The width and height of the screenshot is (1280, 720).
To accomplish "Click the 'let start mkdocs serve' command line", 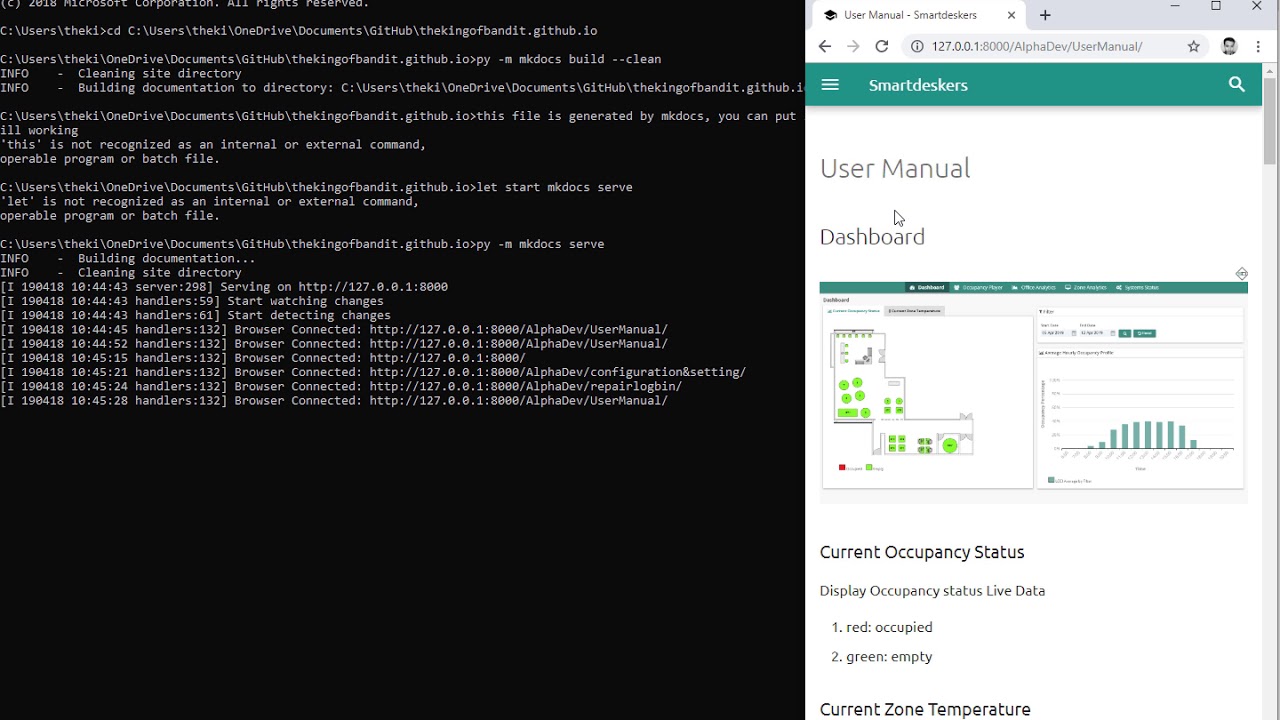I will pos(316,187).
